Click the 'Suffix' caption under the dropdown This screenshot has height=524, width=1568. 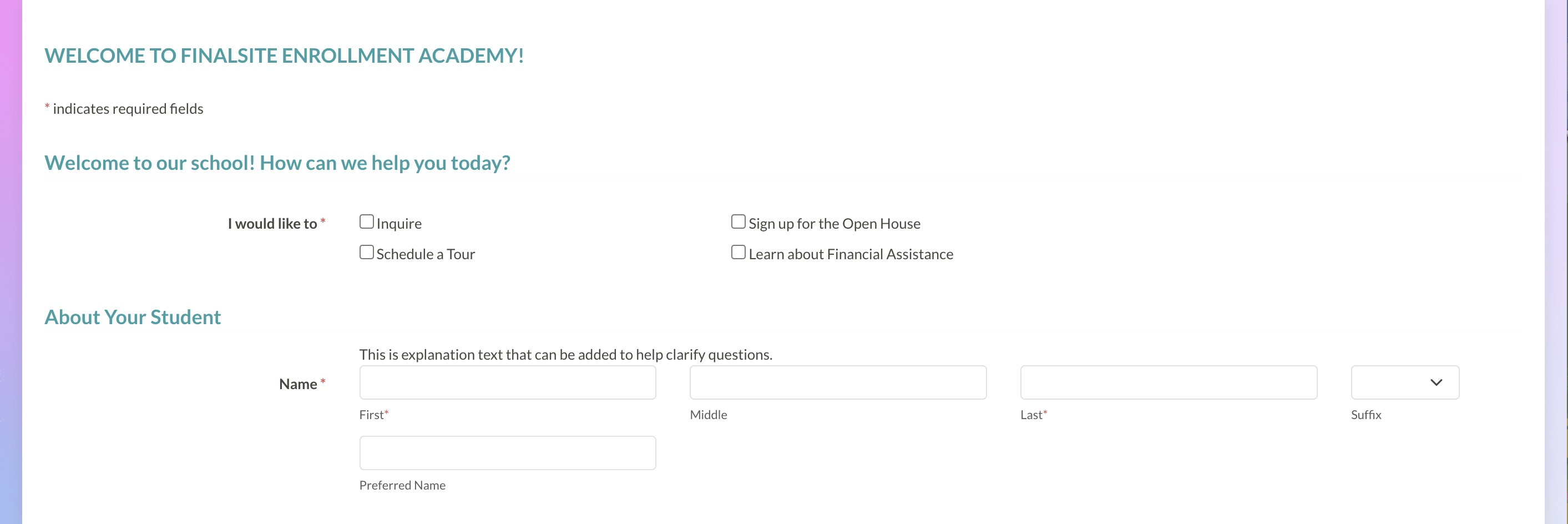(1365, 415)
